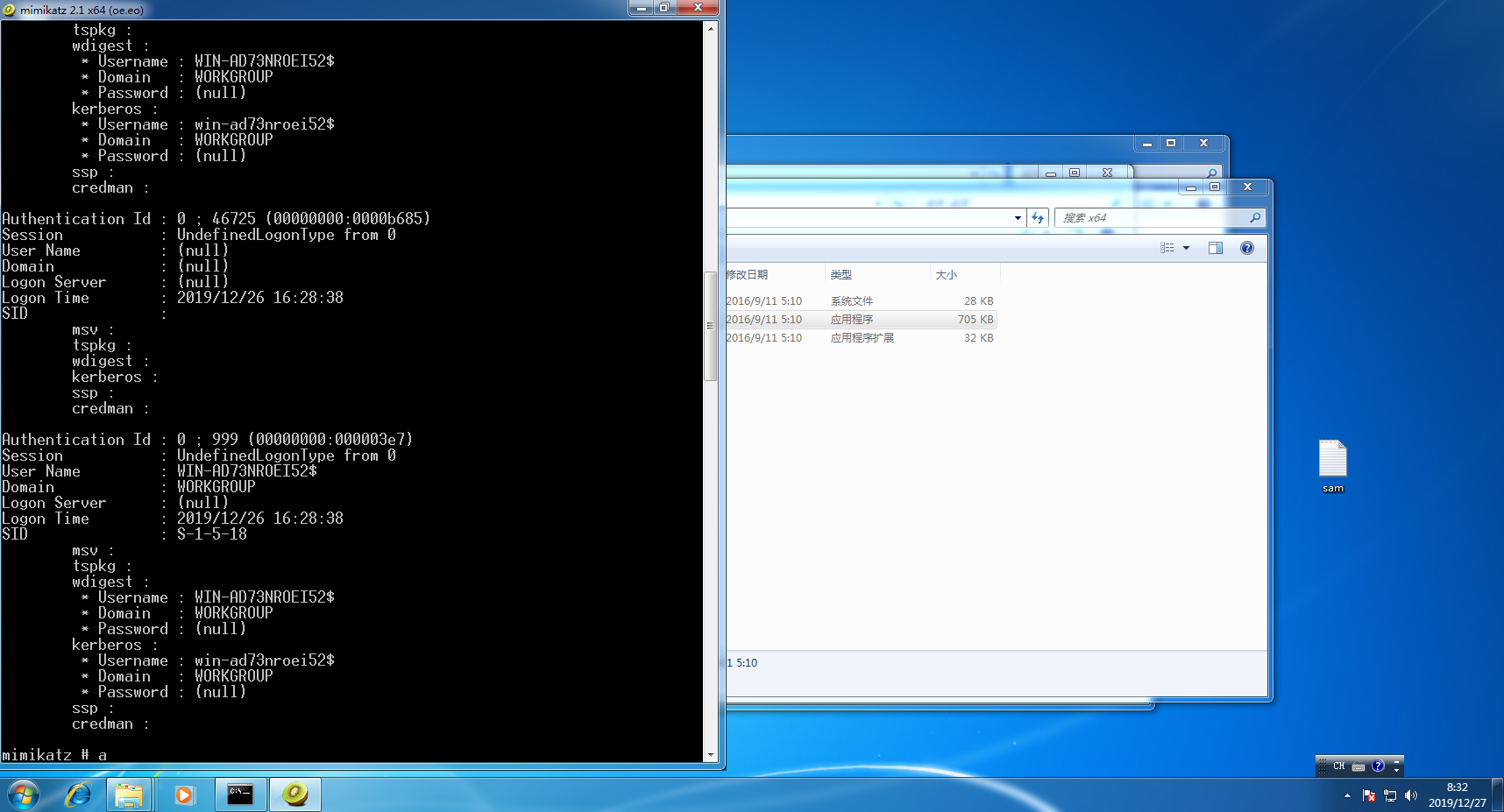Viewport: 1504px width, 812px height.
Task: Click the keyboard icon on the language bar
Action: [1359, 766]
